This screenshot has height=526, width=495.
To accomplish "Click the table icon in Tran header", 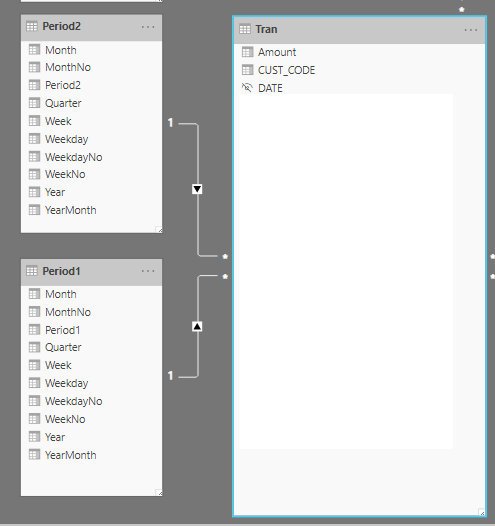I will (245, 29).
